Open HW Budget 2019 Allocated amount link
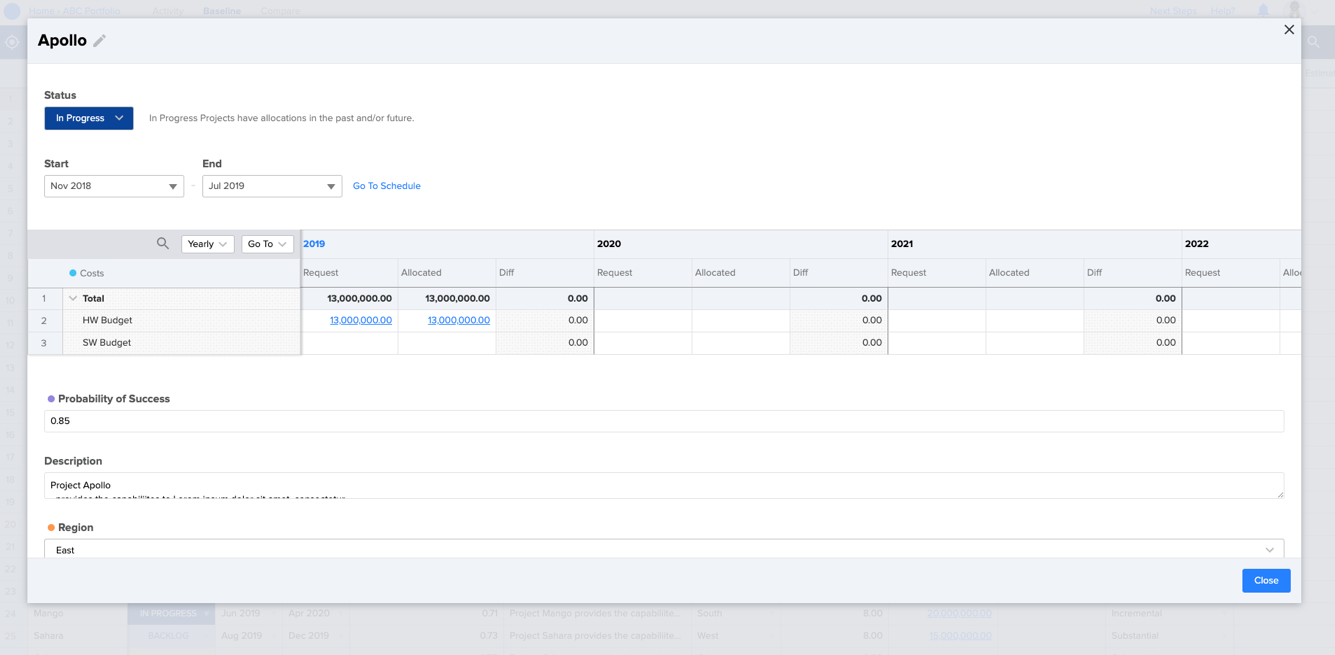 coord(459,320)
